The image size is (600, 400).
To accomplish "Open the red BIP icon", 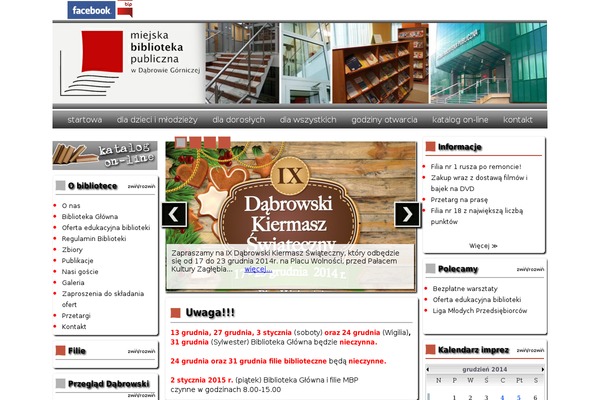I will [125, 9].
